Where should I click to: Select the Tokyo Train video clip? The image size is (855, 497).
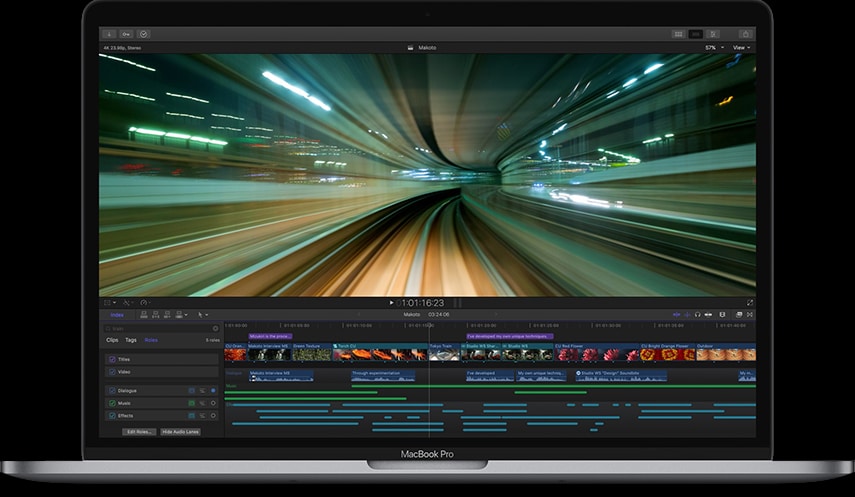[444, 353]
